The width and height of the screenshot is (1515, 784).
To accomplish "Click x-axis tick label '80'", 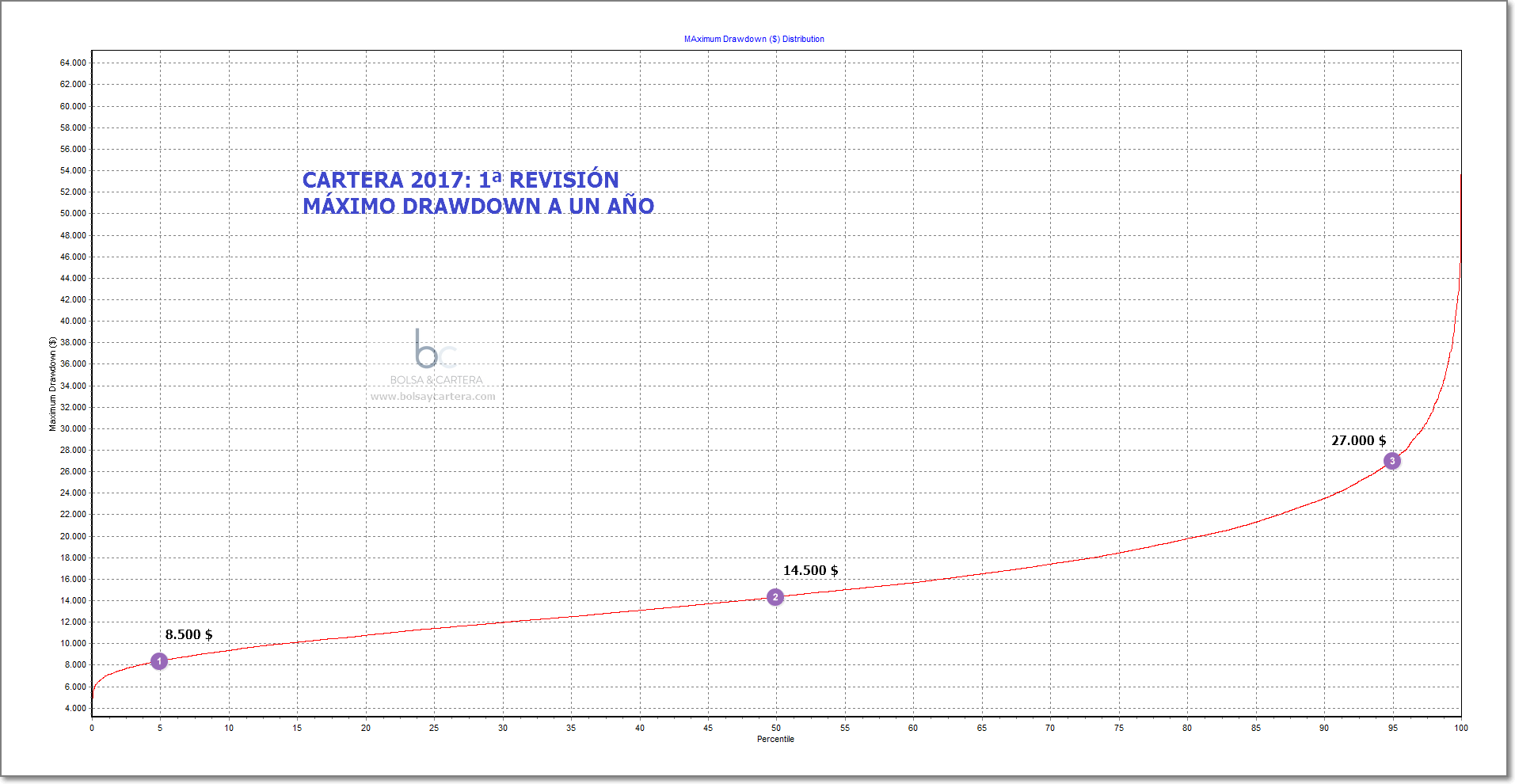I will [x=1187, y=728].
